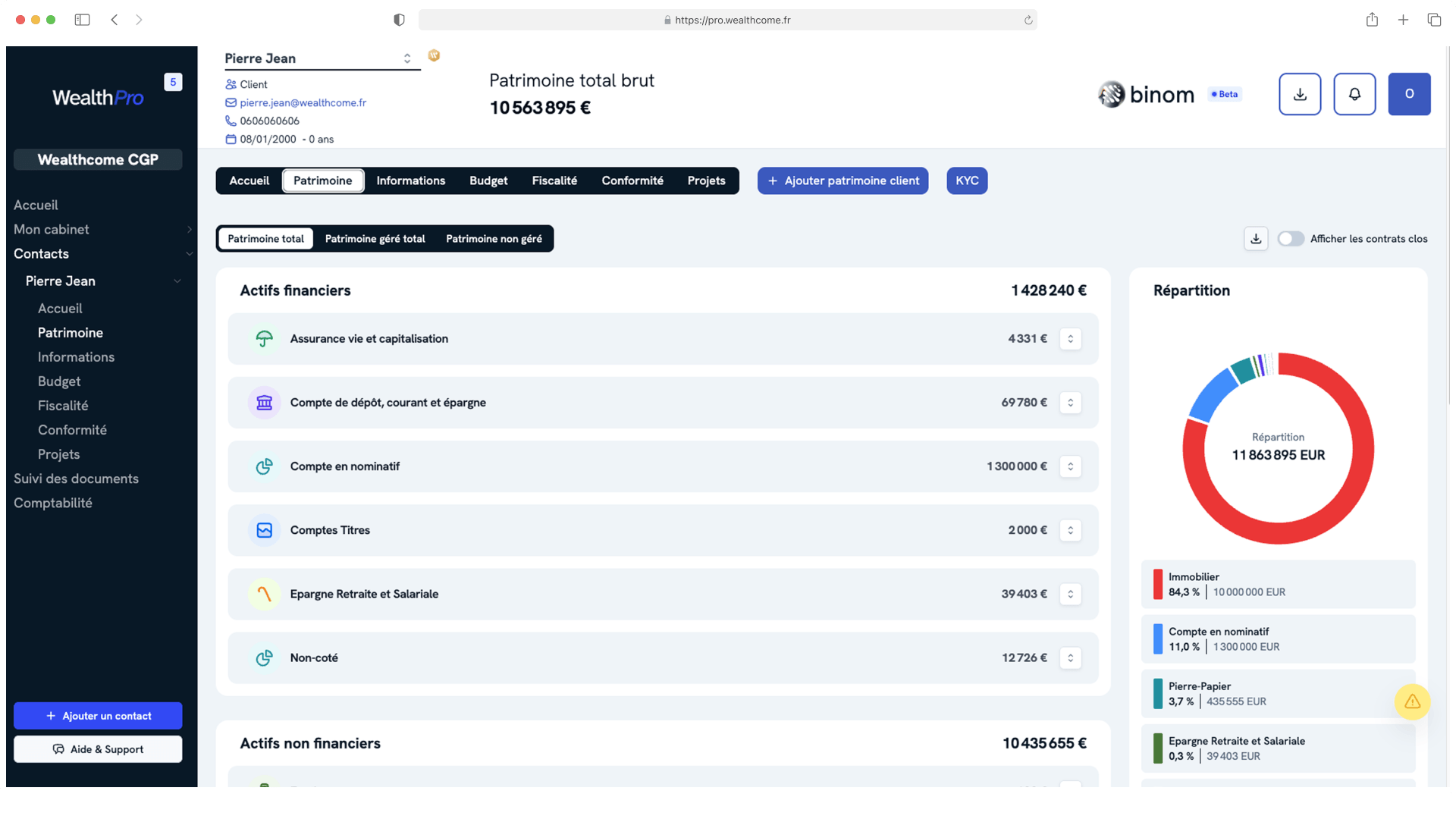Click the Safari address bar

point(727,20)
